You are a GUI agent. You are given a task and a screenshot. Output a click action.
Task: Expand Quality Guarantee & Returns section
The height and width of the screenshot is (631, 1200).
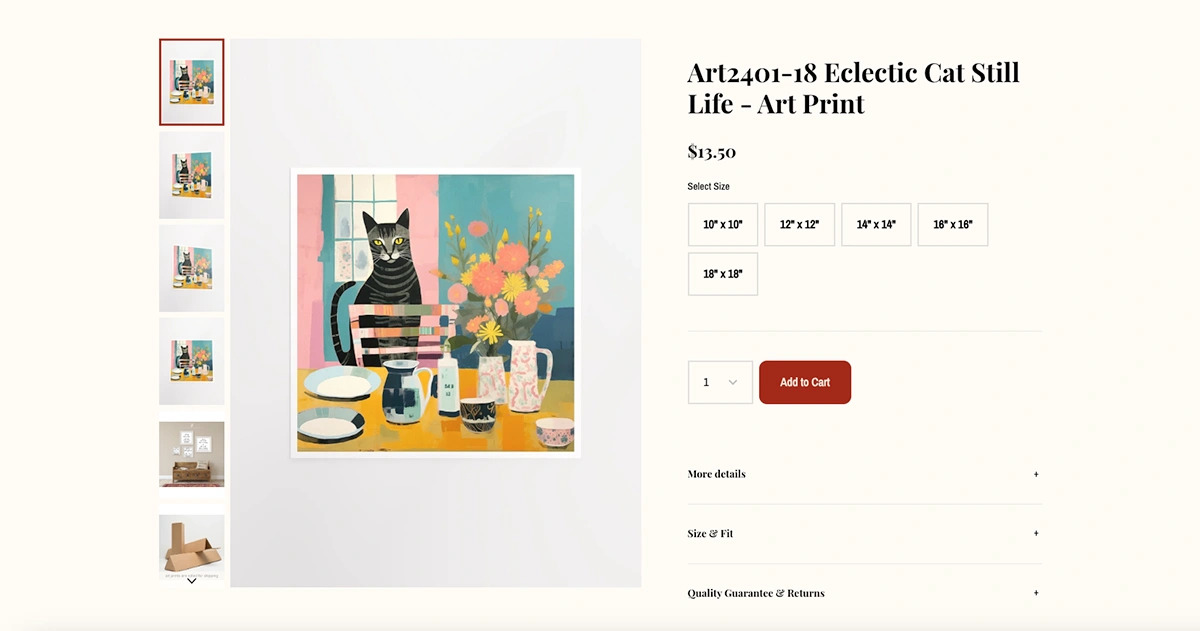click(756, 593)
